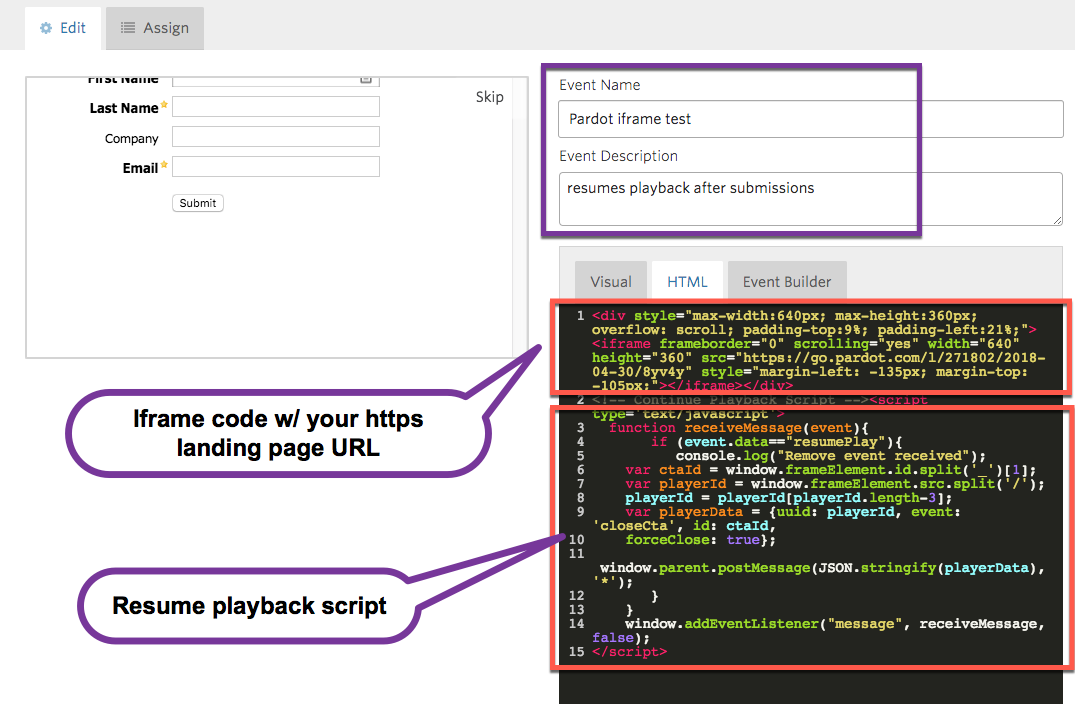Click the Last Name input field
The width and height of the screenshot is (1075, 712).
point(276,106)
